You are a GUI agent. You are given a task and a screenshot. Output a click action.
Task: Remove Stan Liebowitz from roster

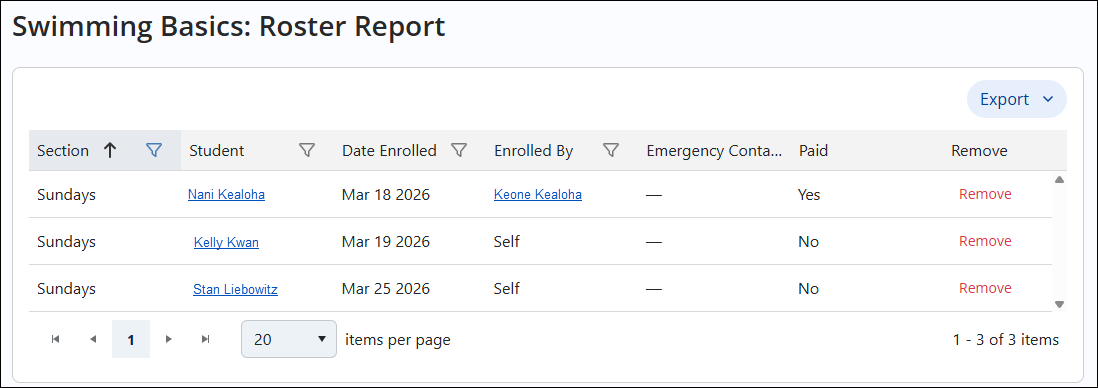tap(985, 288)
